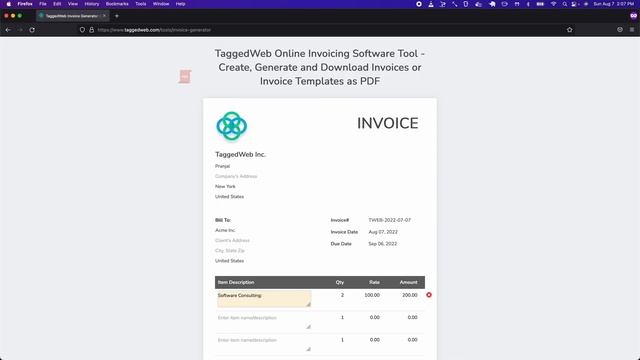Image resolution: width=640 pixels, height=360 pixels.
Task: Open the Firefox app menu
Action: (25, 4)
